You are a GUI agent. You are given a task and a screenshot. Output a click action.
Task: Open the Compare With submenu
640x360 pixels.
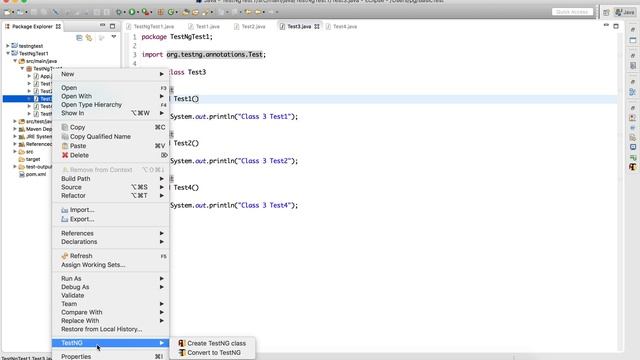click(x=111, y=312)
